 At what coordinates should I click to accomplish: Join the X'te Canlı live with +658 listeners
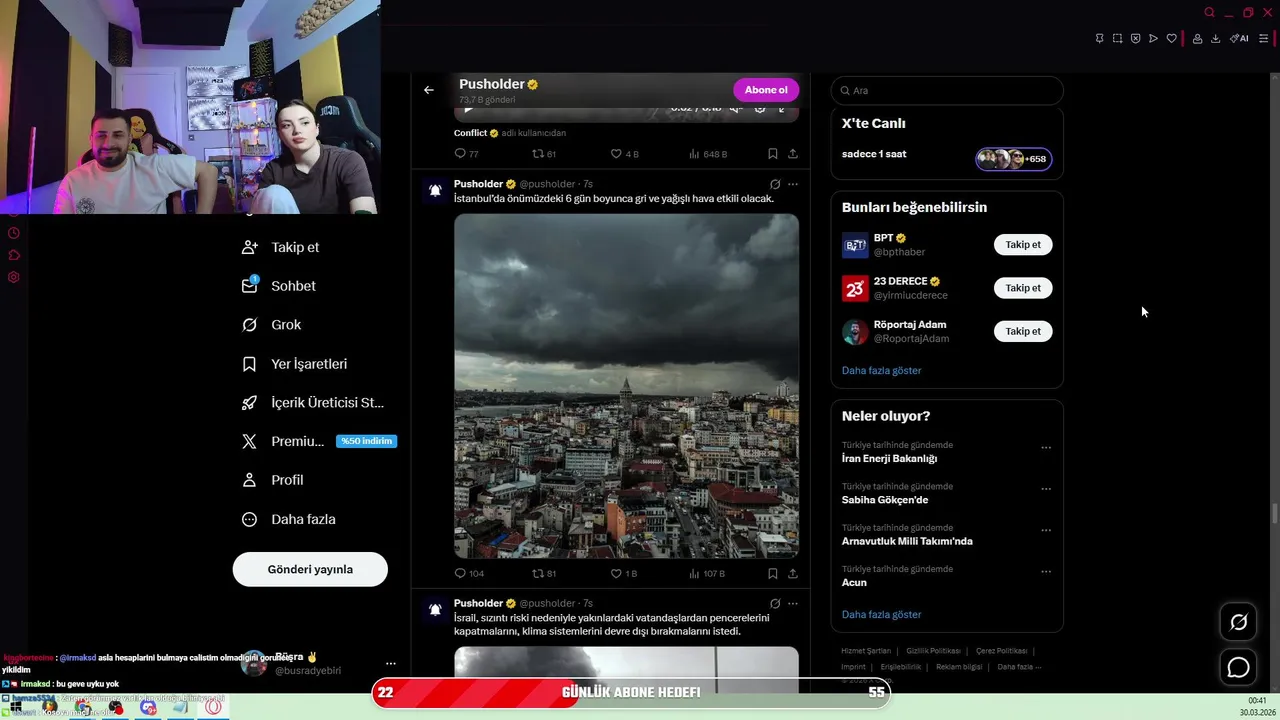(x=1014, y=159)
